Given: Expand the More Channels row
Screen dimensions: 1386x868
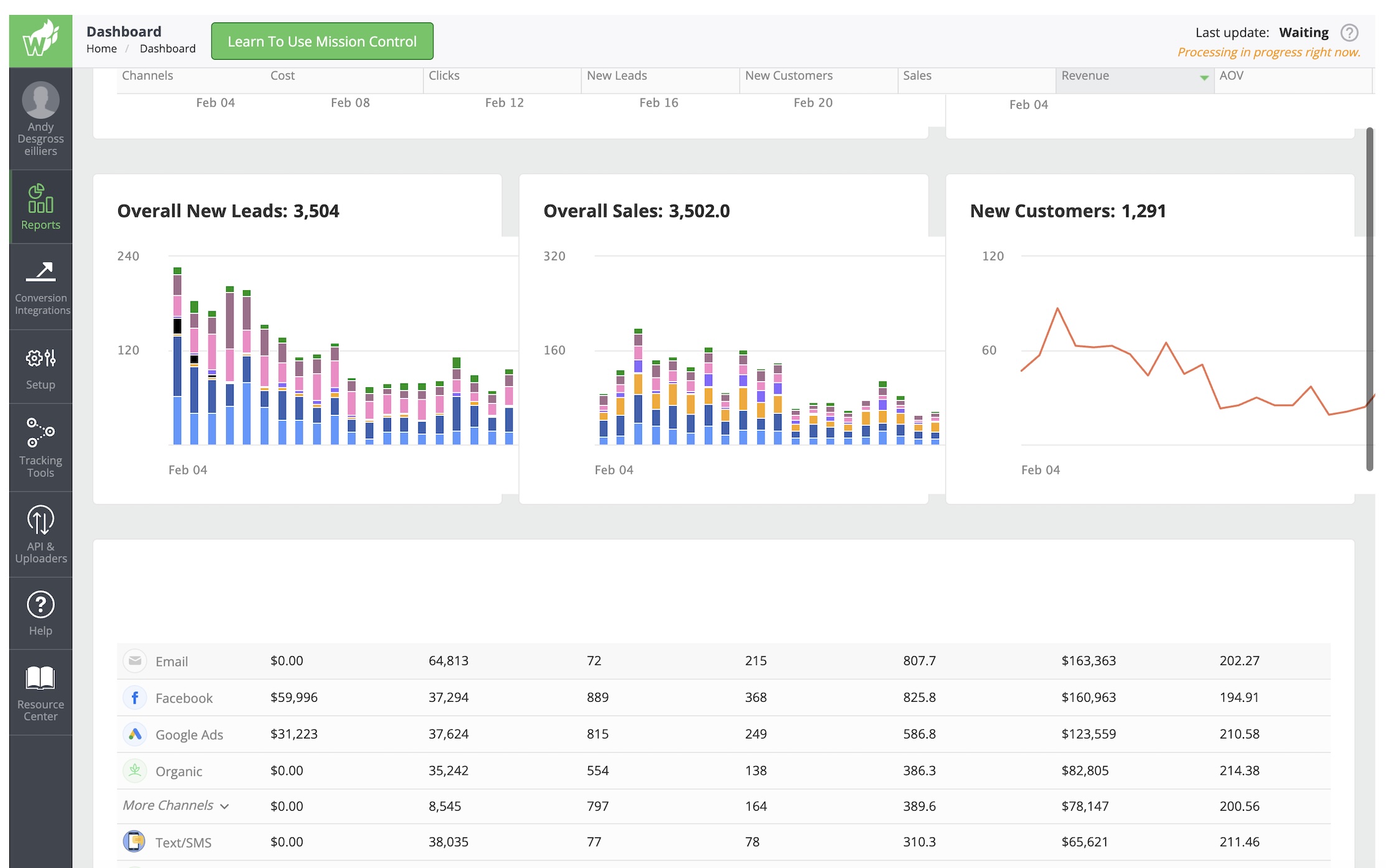Looking at the screenshot, I should (176, 806).
